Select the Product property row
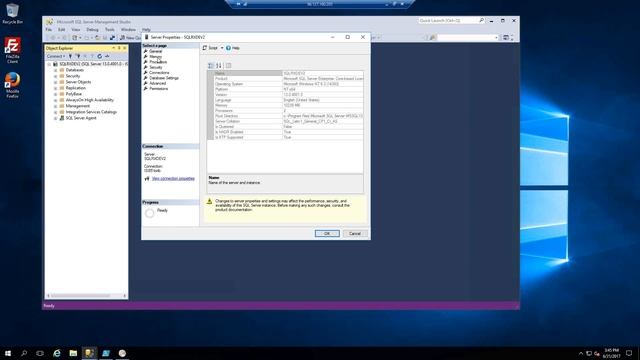Image resolution: width=640 pixels, height=360 pixels. (289, 78)
